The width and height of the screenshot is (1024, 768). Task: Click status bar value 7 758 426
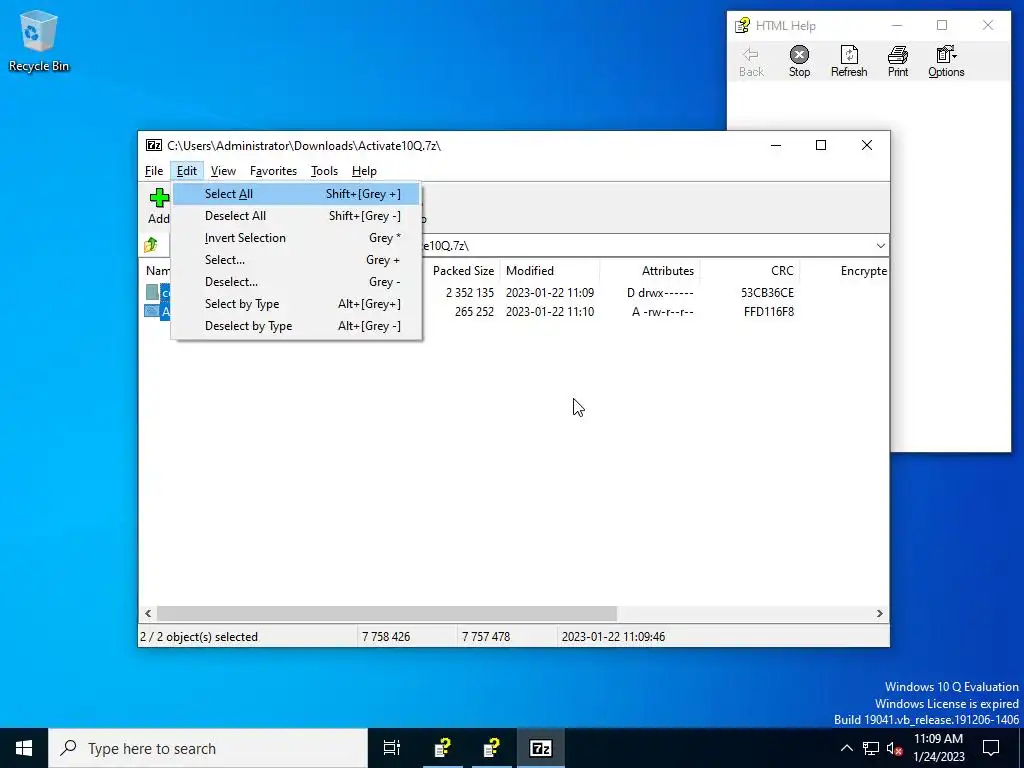[386, 637]
